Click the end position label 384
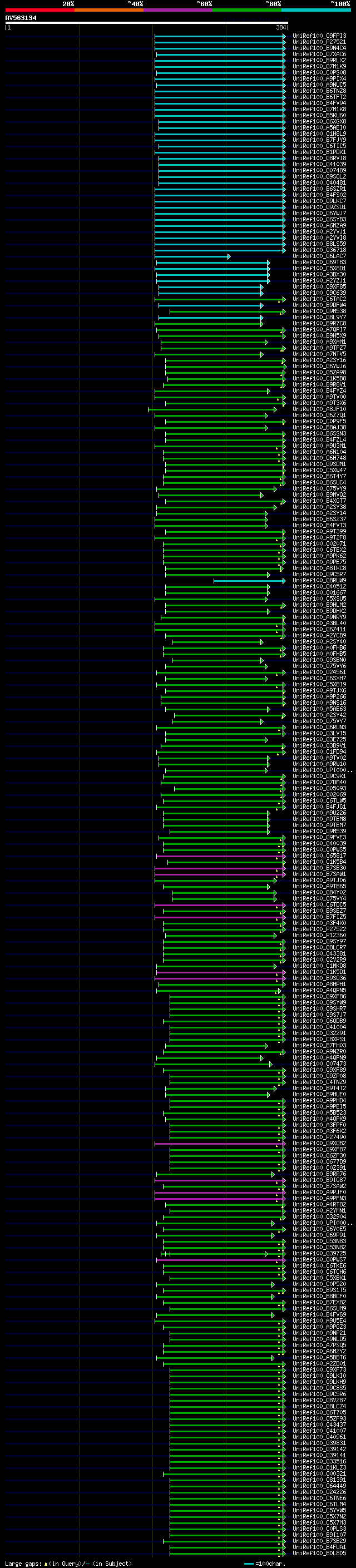 (x=281, y=27)
